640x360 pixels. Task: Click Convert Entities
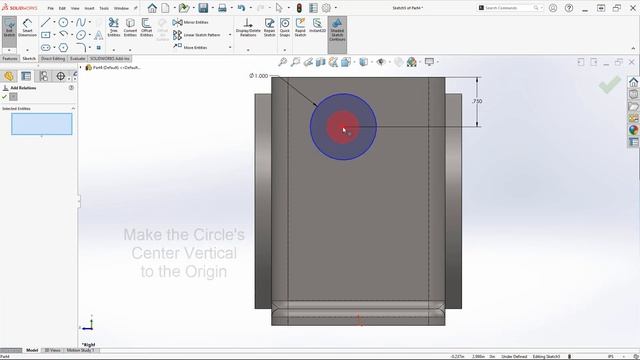(130, 28)
